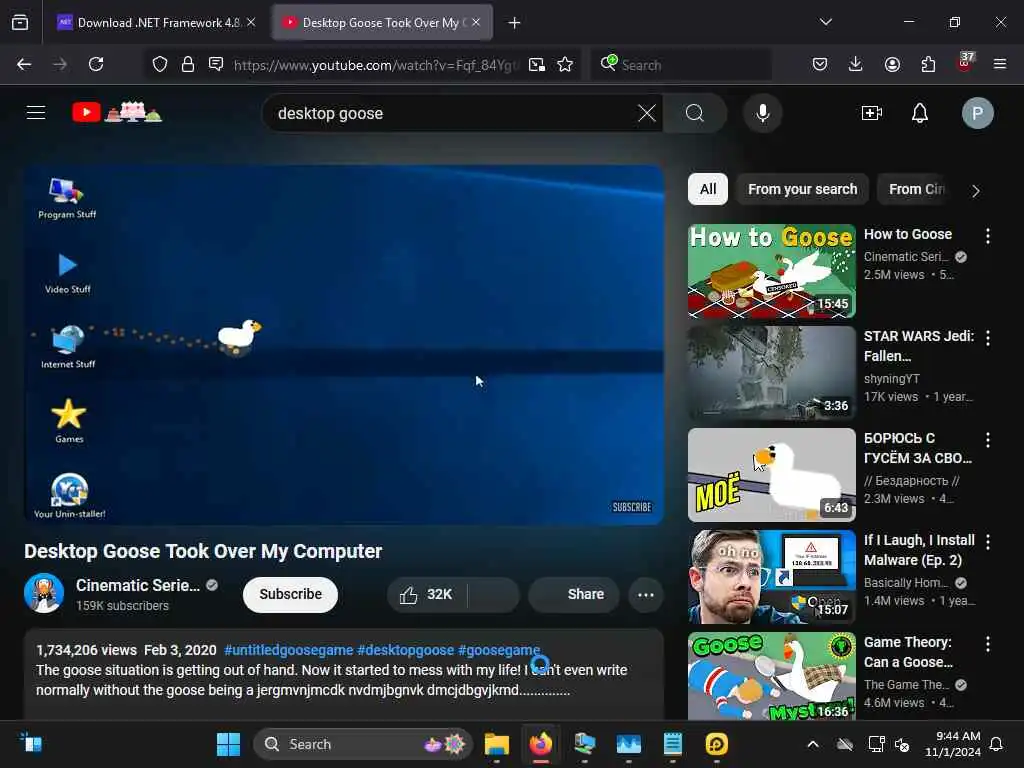Open clock showing 9:44 AM

[953, 744]
